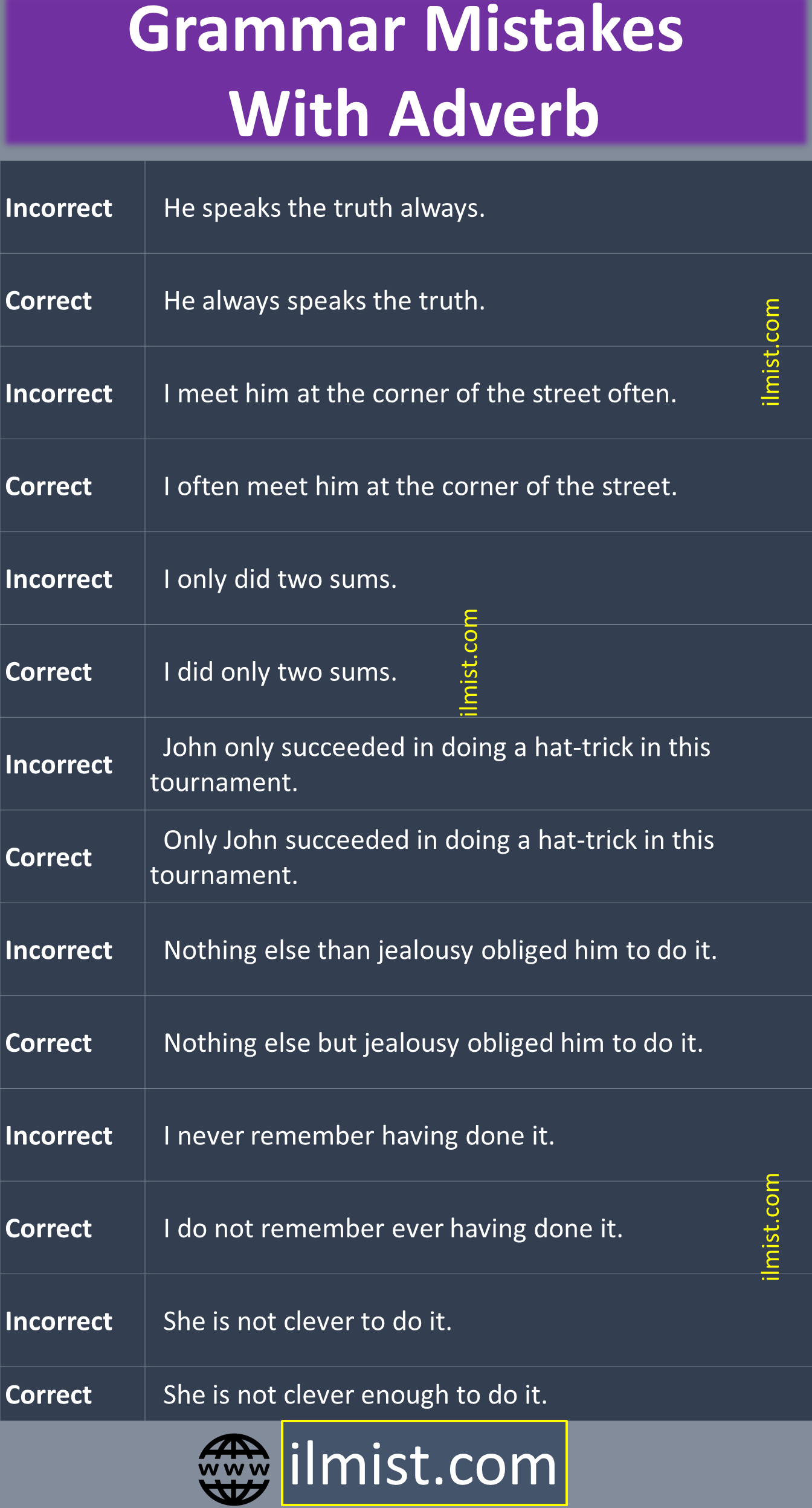Select sentence 'He speaks the truth always.'
This screenshot has height=1508, width=812.
coord(324,208)
